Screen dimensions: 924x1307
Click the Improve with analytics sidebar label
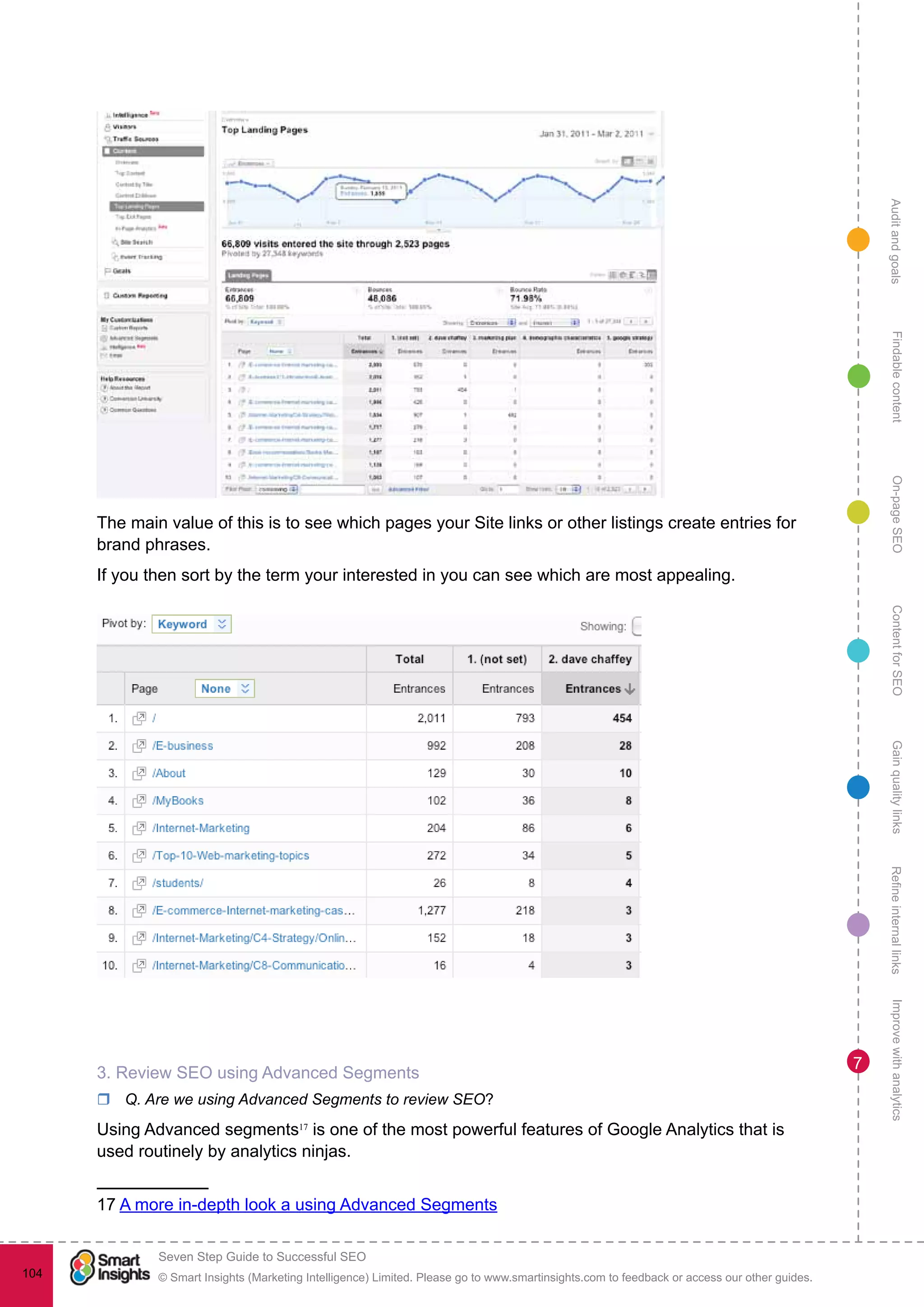pyautogui.click(x=896, y=1060)
